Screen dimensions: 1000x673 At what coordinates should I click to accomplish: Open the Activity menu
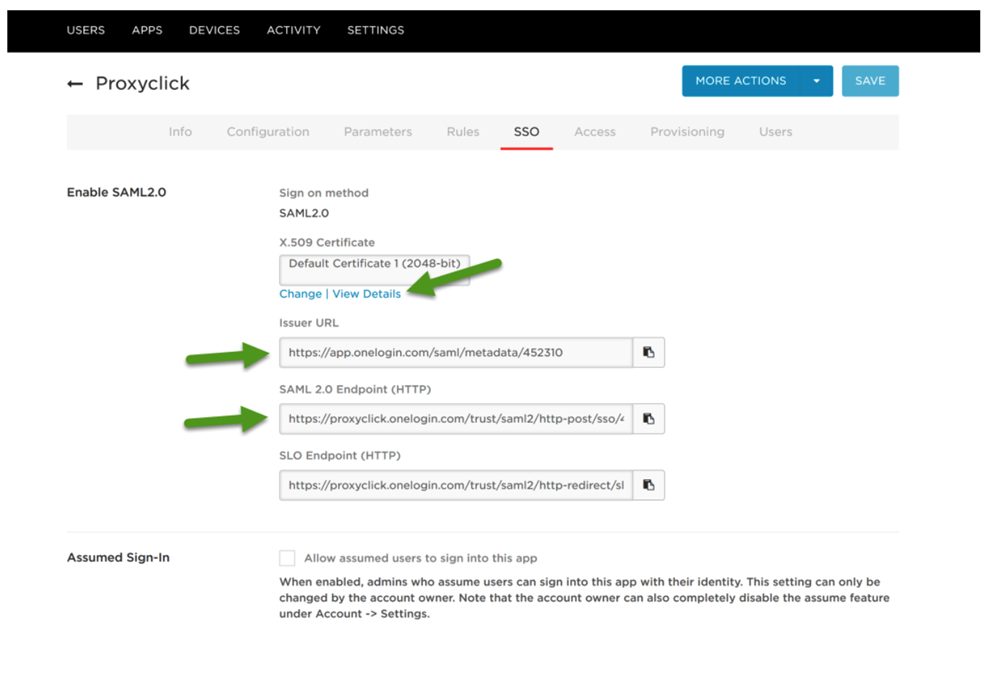tap(293, 30)
